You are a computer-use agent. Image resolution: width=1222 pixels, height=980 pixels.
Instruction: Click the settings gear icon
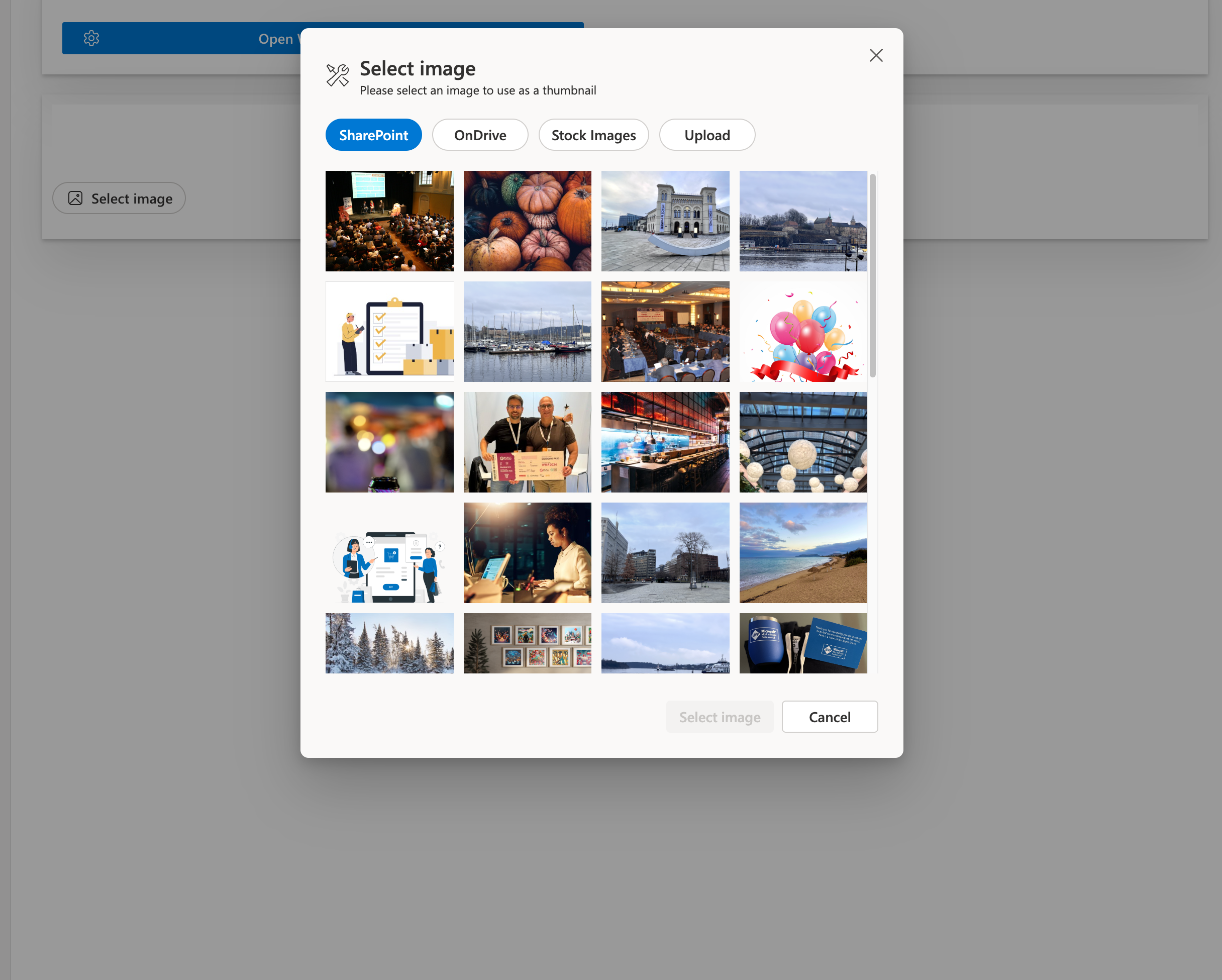pos(91,39)
